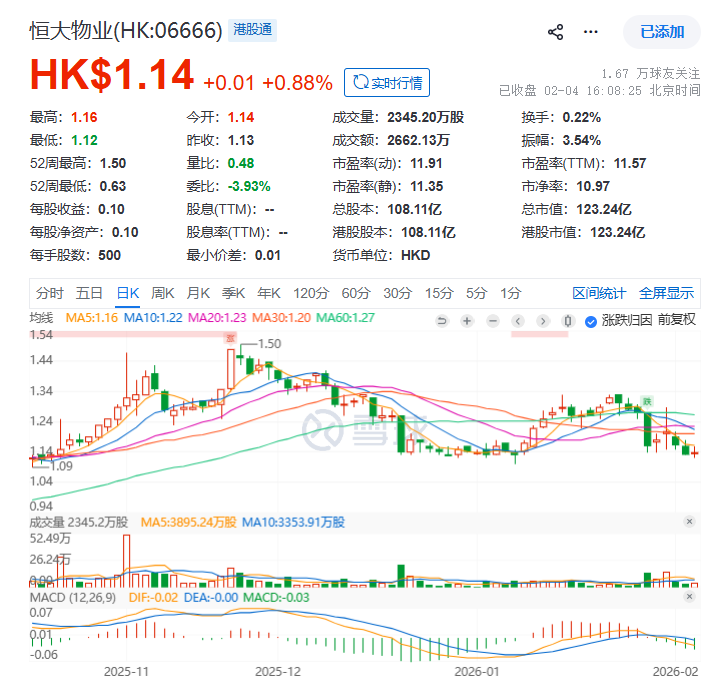Click the 实时行情 refresh button
711x678 pixels.
386,82
